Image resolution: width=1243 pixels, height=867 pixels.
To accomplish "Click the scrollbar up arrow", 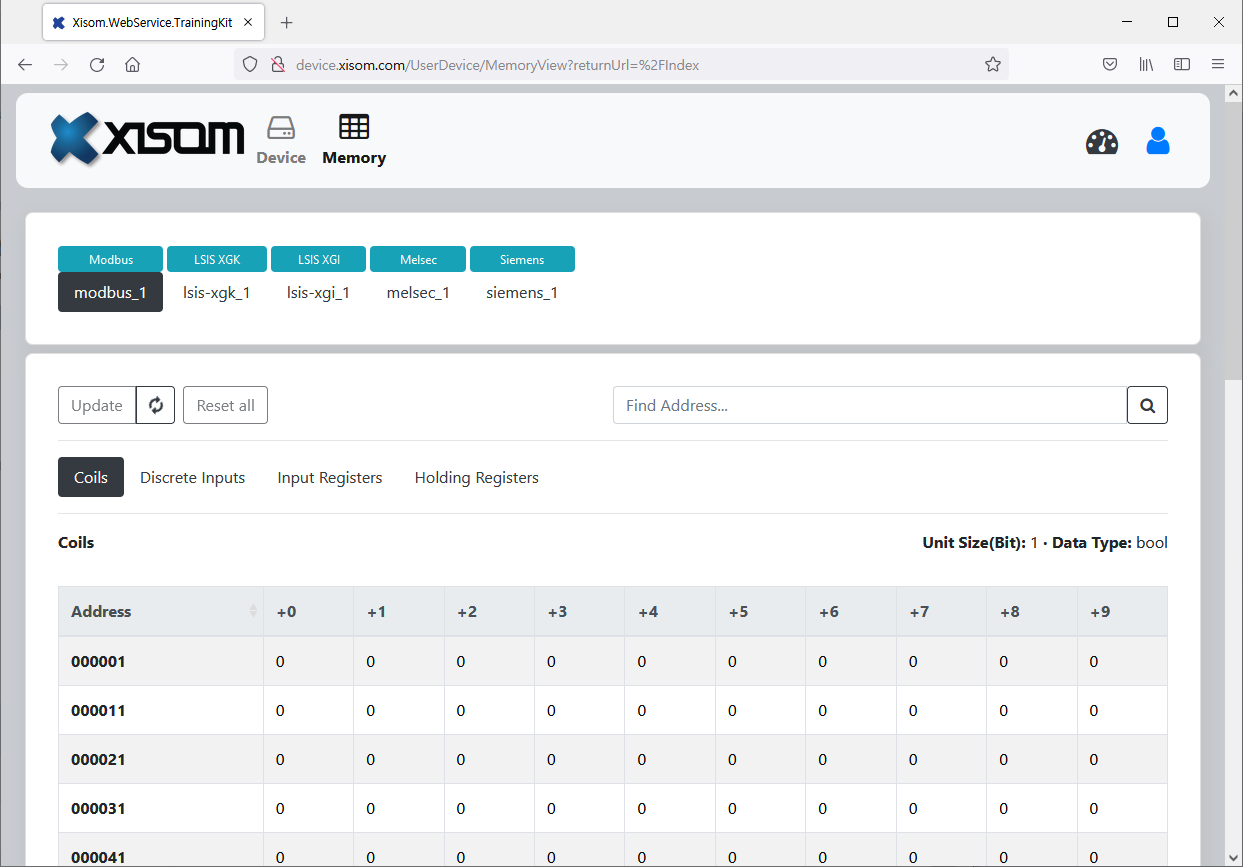I will (1233, 93).
